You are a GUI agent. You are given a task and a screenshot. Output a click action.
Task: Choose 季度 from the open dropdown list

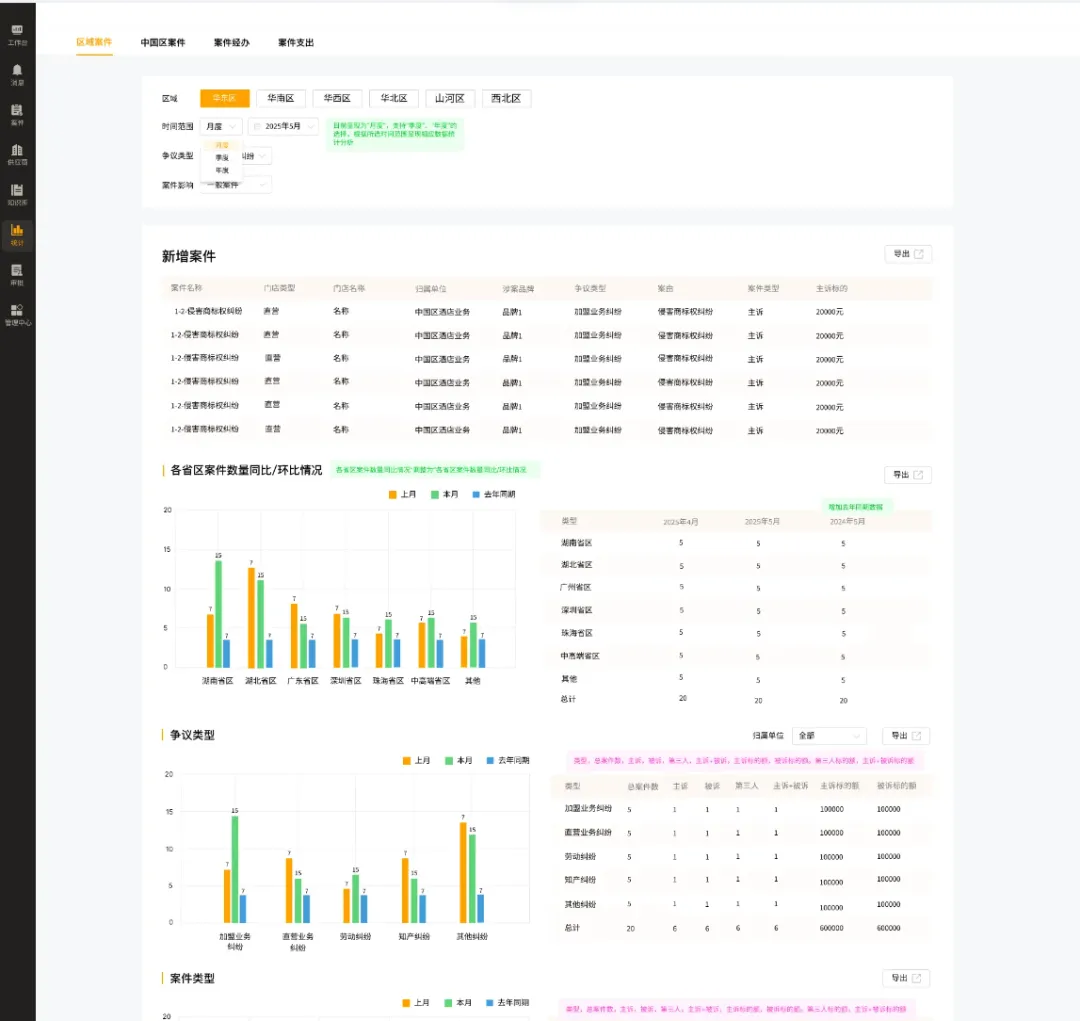click(x=221, y=158)
